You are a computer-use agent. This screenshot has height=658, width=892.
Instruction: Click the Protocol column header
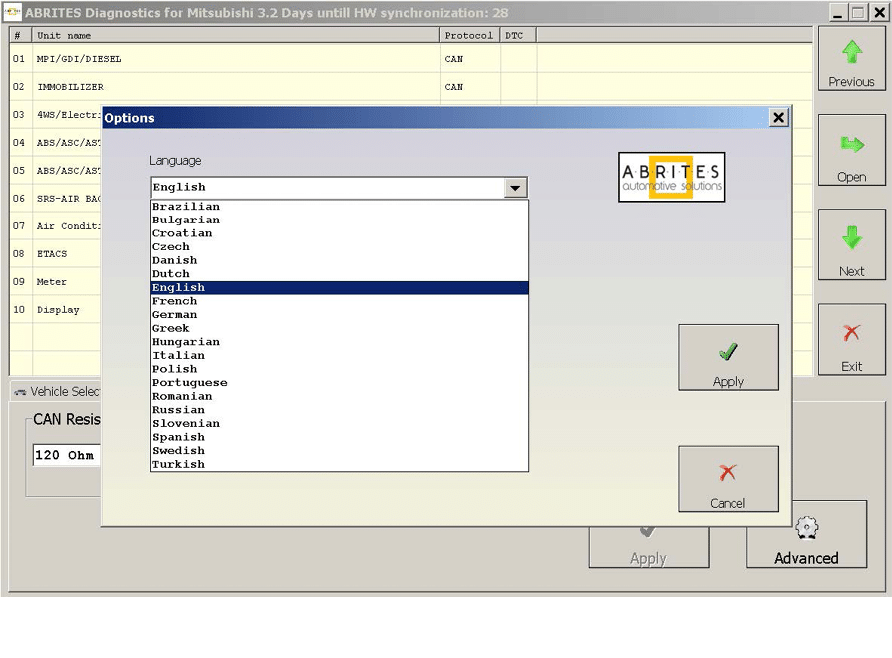point(468,35)
